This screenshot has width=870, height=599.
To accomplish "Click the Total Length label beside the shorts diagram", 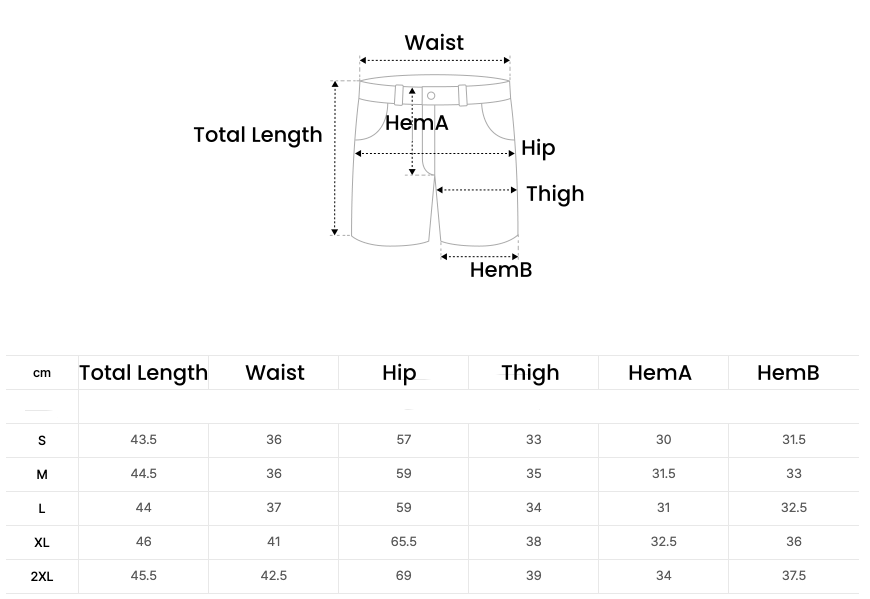I will click(x=257, y=135).
